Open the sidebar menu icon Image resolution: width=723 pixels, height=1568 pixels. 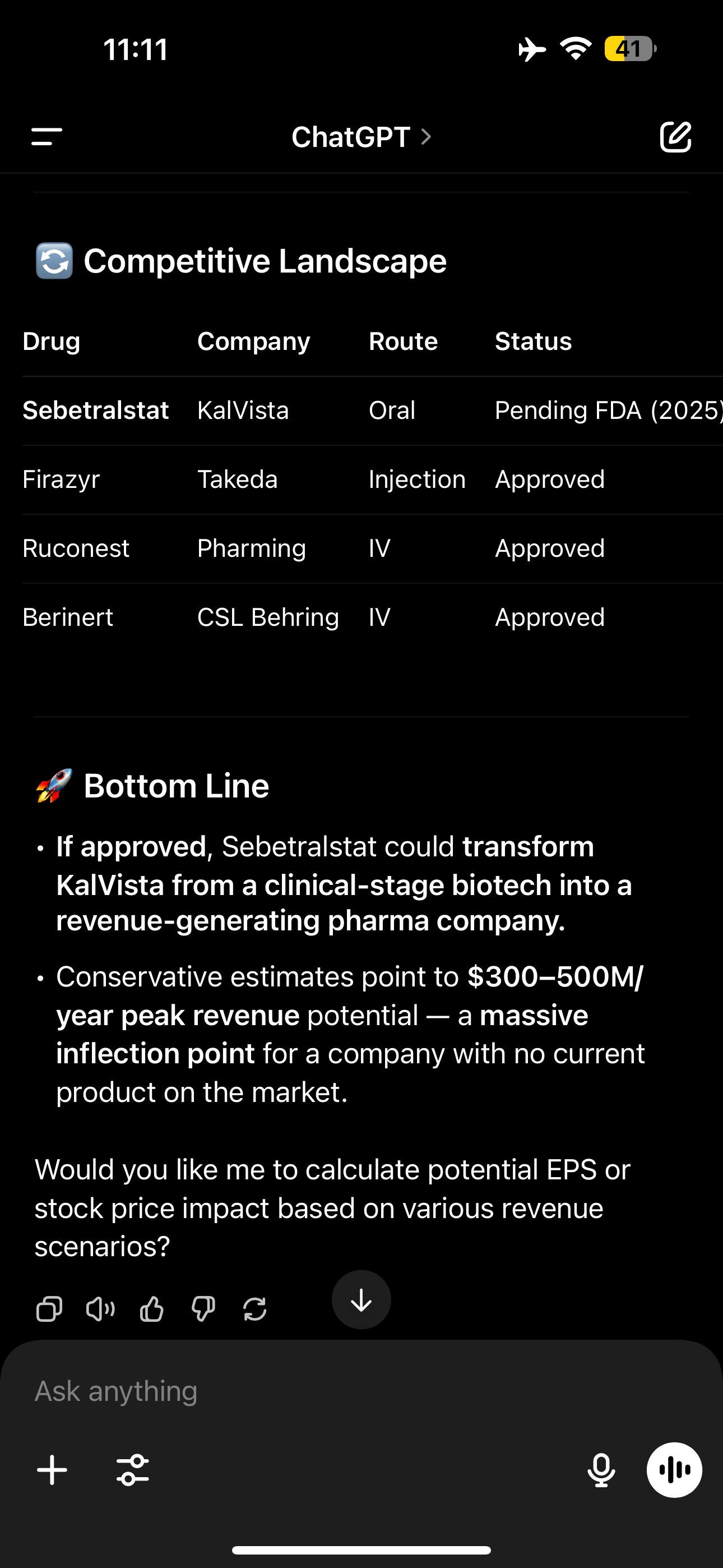pos(47,137)
